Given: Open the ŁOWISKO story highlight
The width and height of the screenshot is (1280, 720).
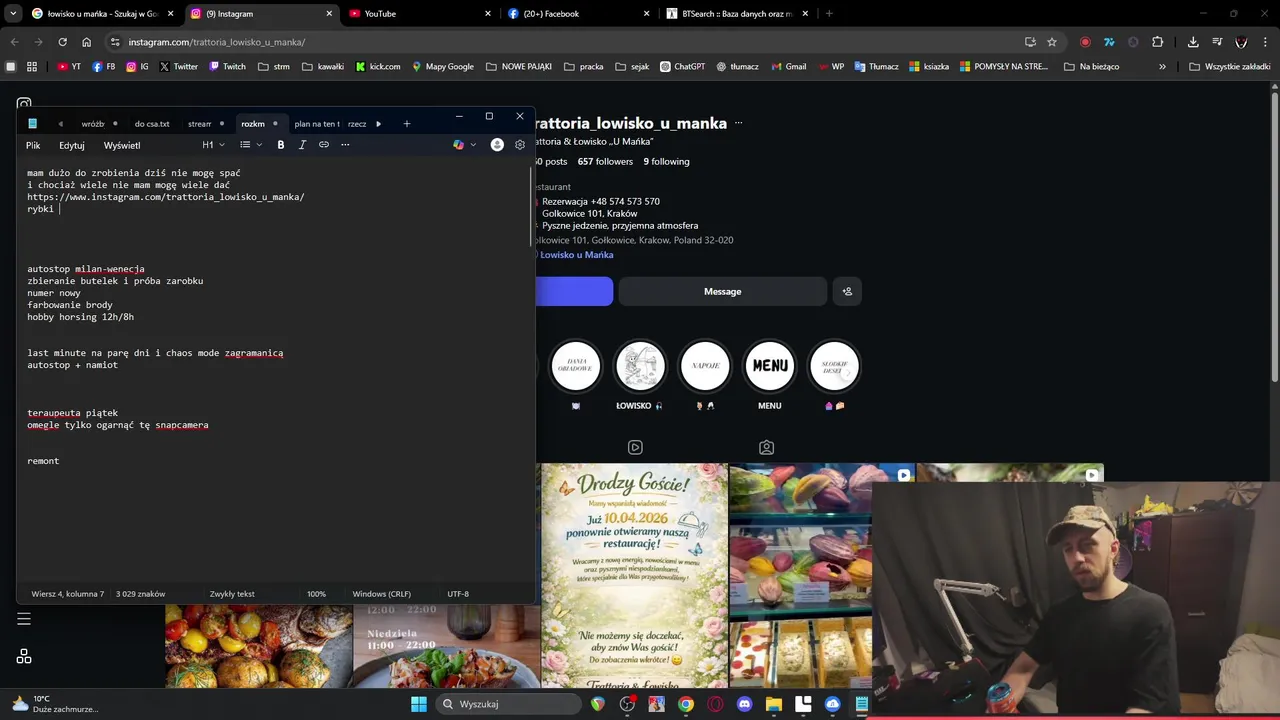Looking at the screenshot, I should click(x=640, y=366).
